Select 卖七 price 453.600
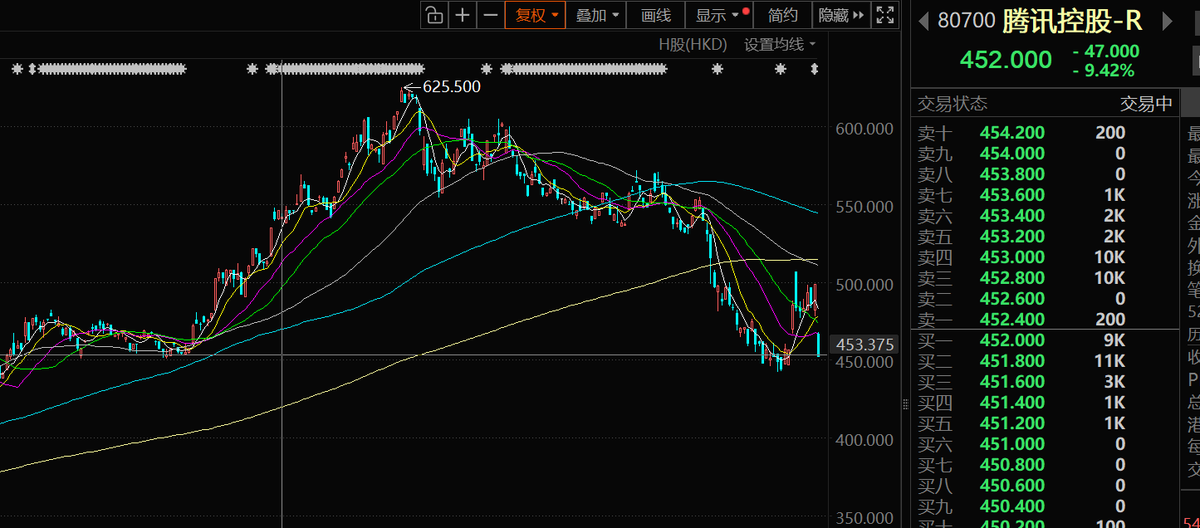The width and height of the screenshot is (1200, 528). click(x=1012, y=195)
